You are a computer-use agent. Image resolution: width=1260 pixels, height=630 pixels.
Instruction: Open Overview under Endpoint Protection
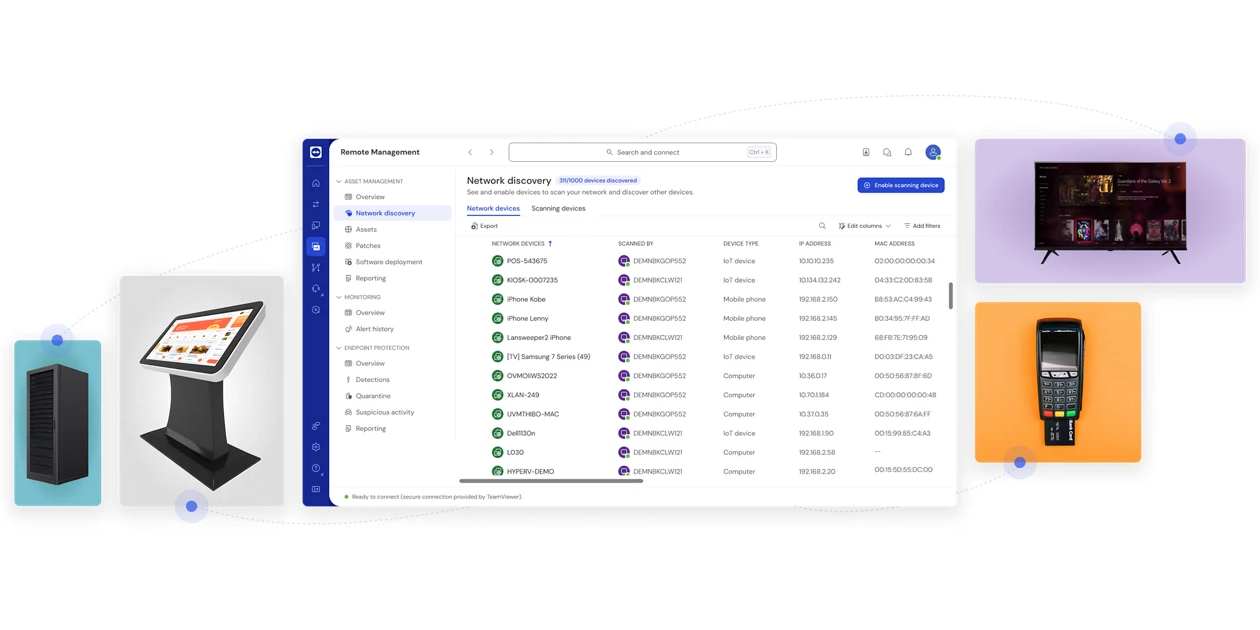click(x=370, y=364)
